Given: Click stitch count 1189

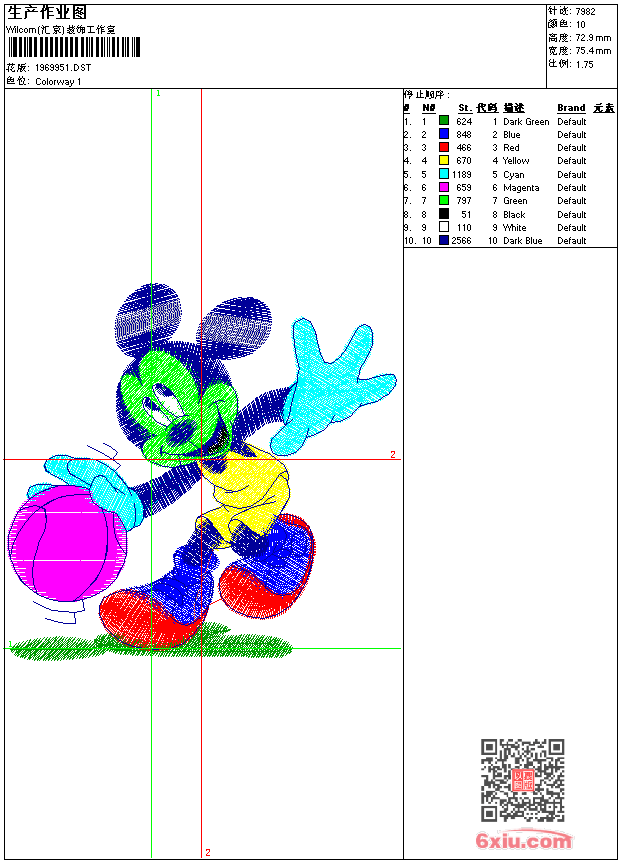Looking at the screenshot, I should pyautogui.click(x=461, y=174).
